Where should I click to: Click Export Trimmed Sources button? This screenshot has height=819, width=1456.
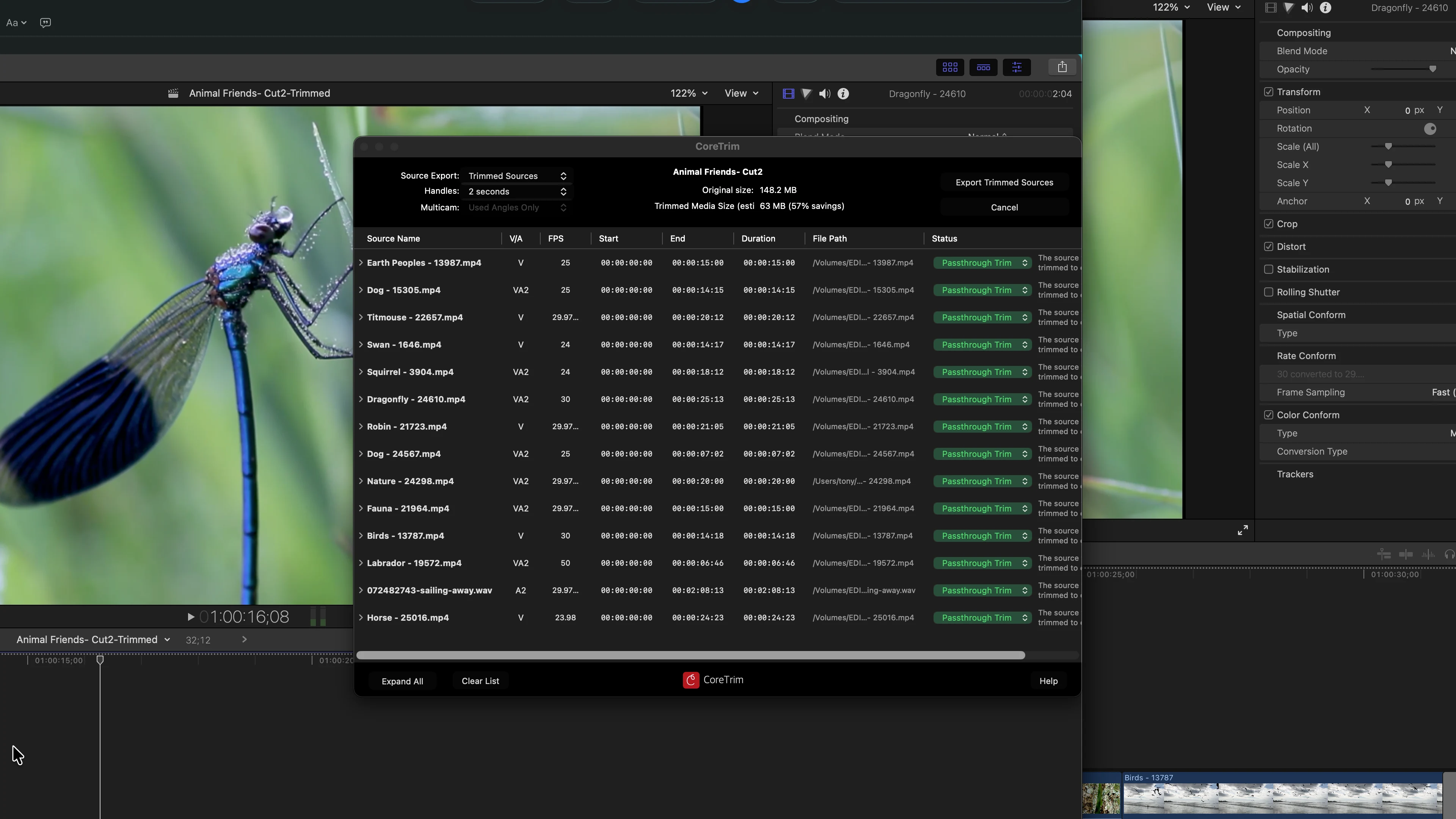pos(1004,182)
